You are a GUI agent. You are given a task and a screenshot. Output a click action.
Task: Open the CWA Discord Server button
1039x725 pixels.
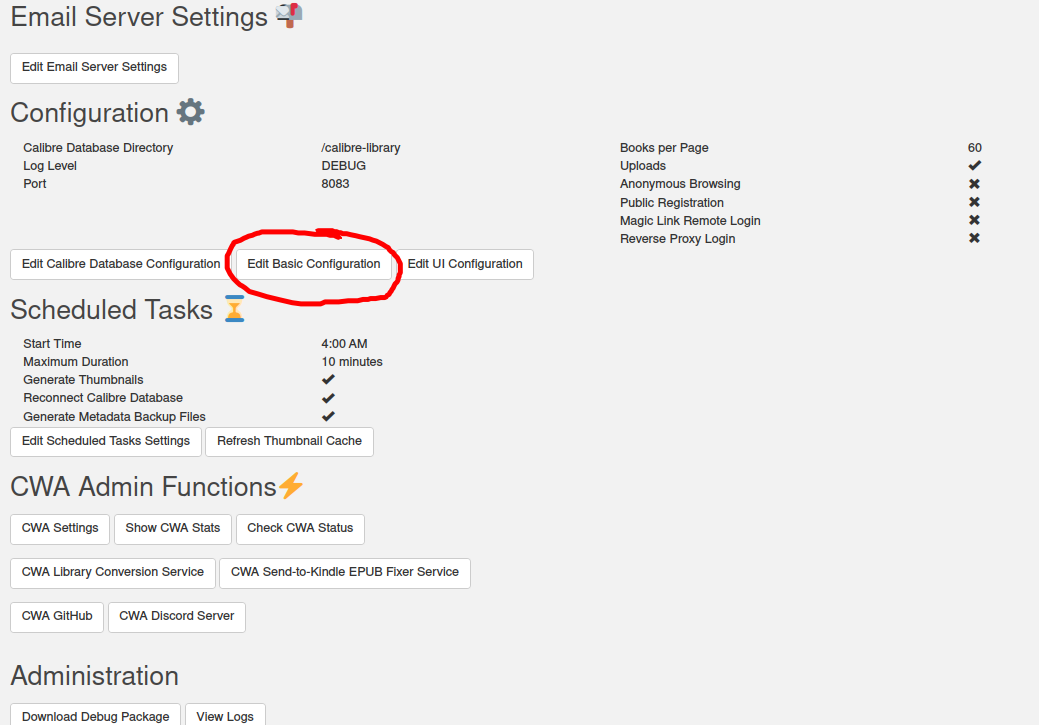(177, 617)
